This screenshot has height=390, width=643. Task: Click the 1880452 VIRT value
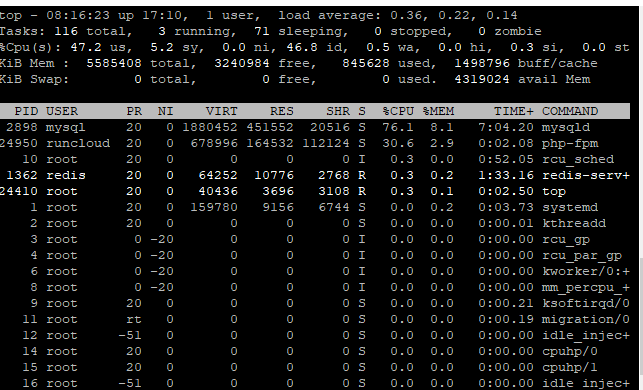pos(210,128)
